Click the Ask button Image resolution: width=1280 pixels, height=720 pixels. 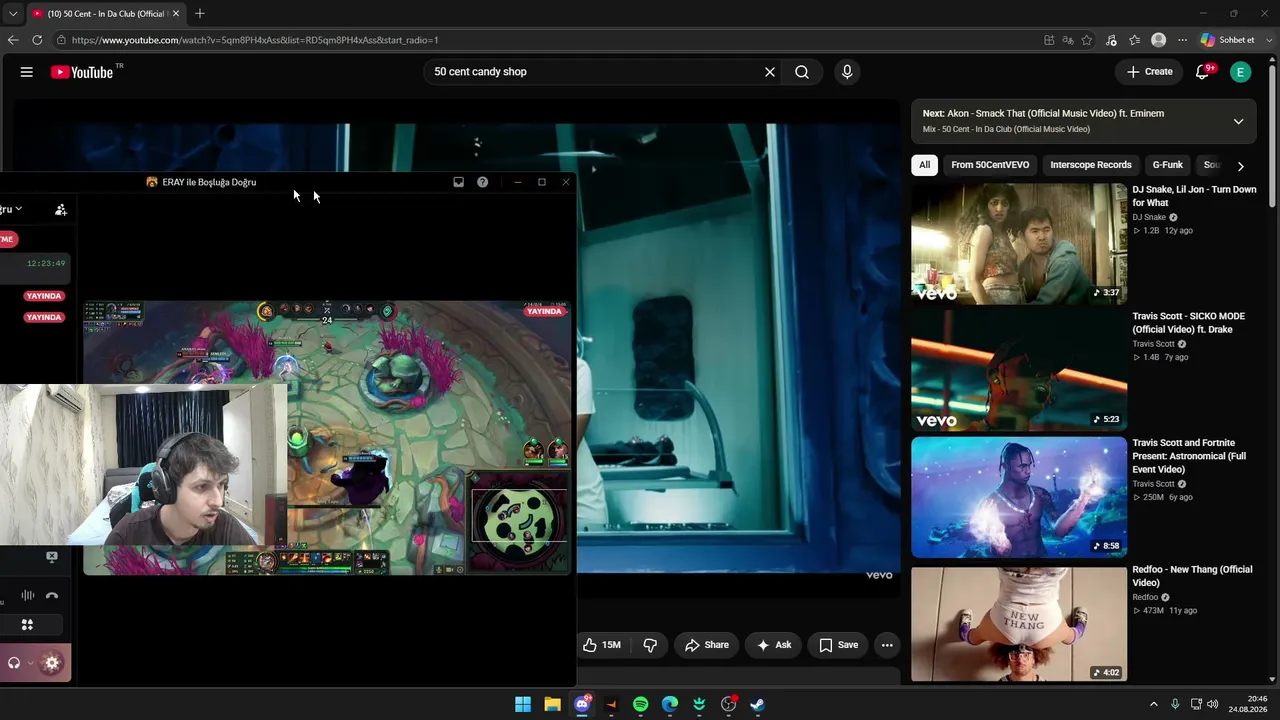pos(774,645)
